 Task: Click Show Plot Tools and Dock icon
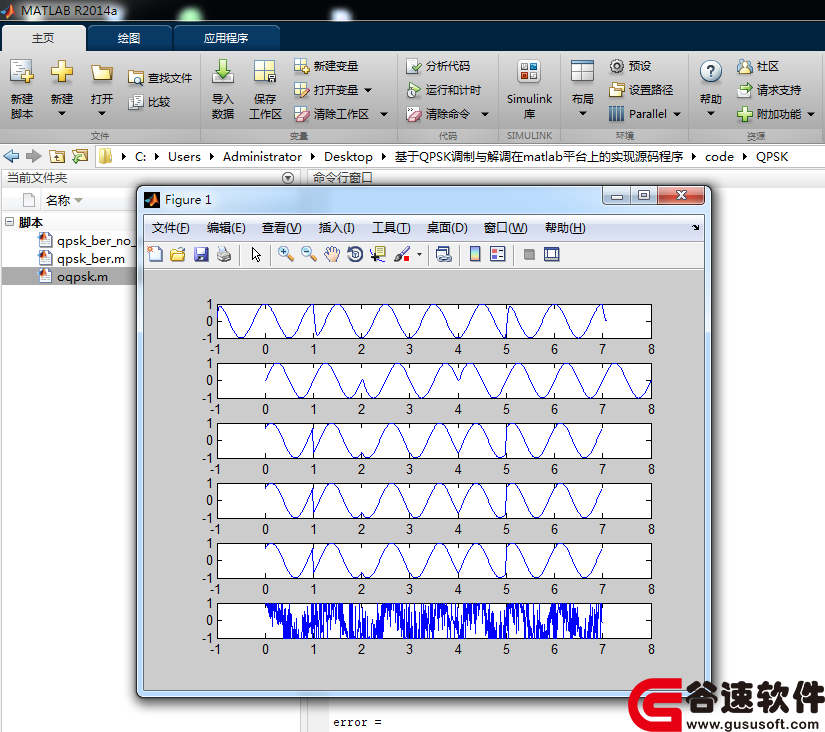pyautogui.click(x=551, y=255)
